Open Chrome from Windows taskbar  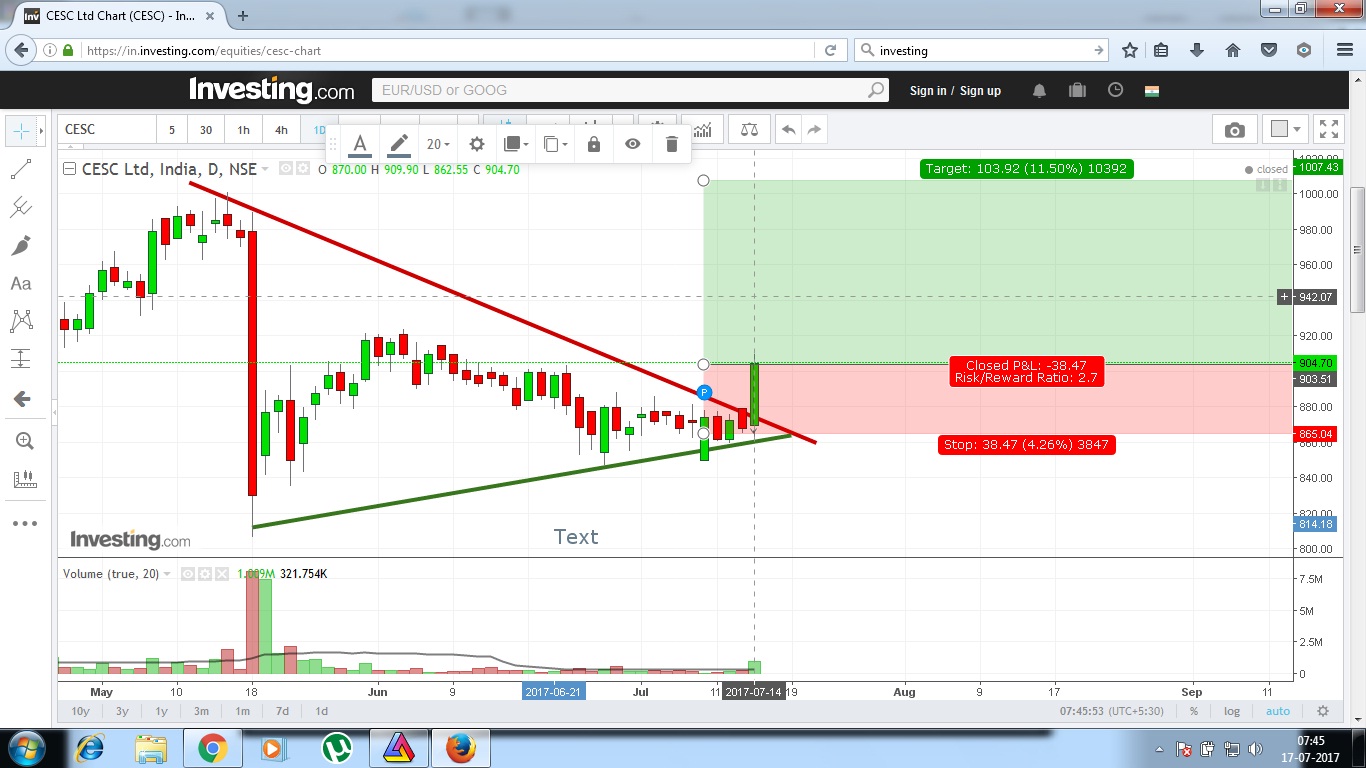pos(212,748)
